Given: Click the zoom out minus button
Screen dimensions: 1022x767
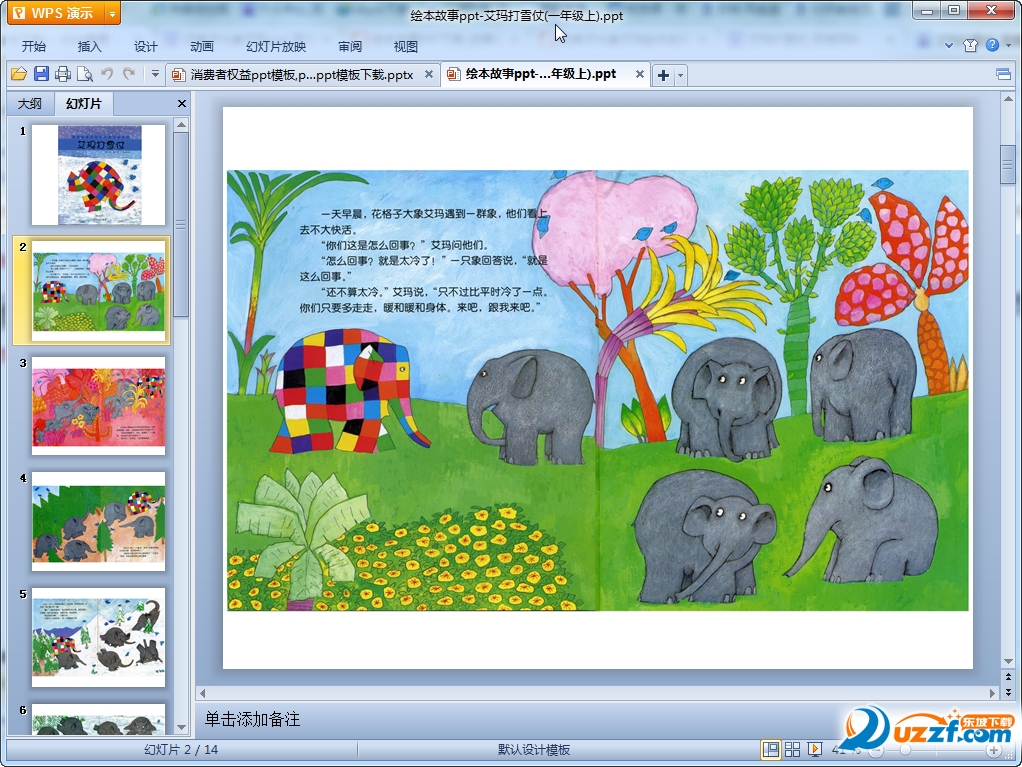Looking at the screenshot, I should (877, 751).
